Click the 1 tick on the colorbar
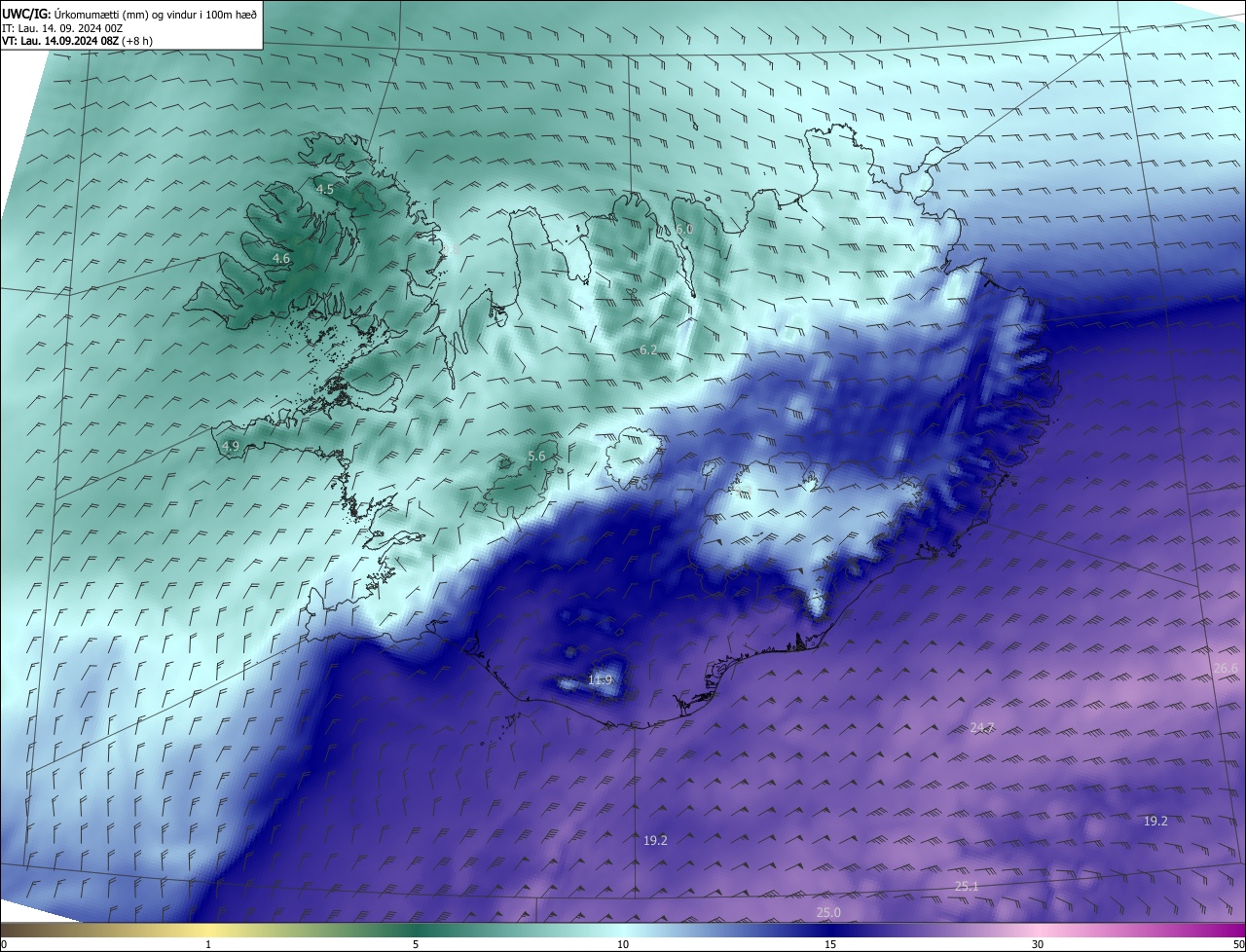This screenshot has width=1246, height=952. click(x=208, y=944)
